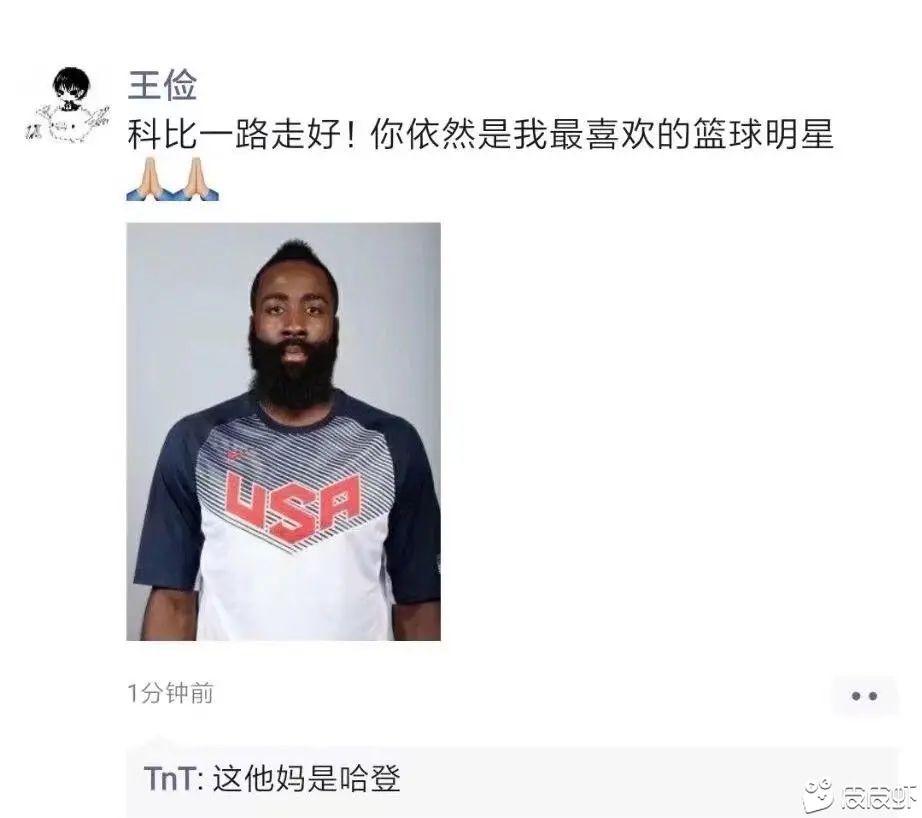Tap the post text starting 科比一路走好

coord(480,135)
